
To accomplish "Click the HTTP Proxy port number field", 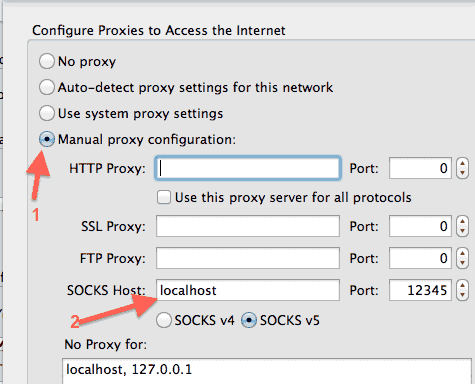I will click(420, 168).
